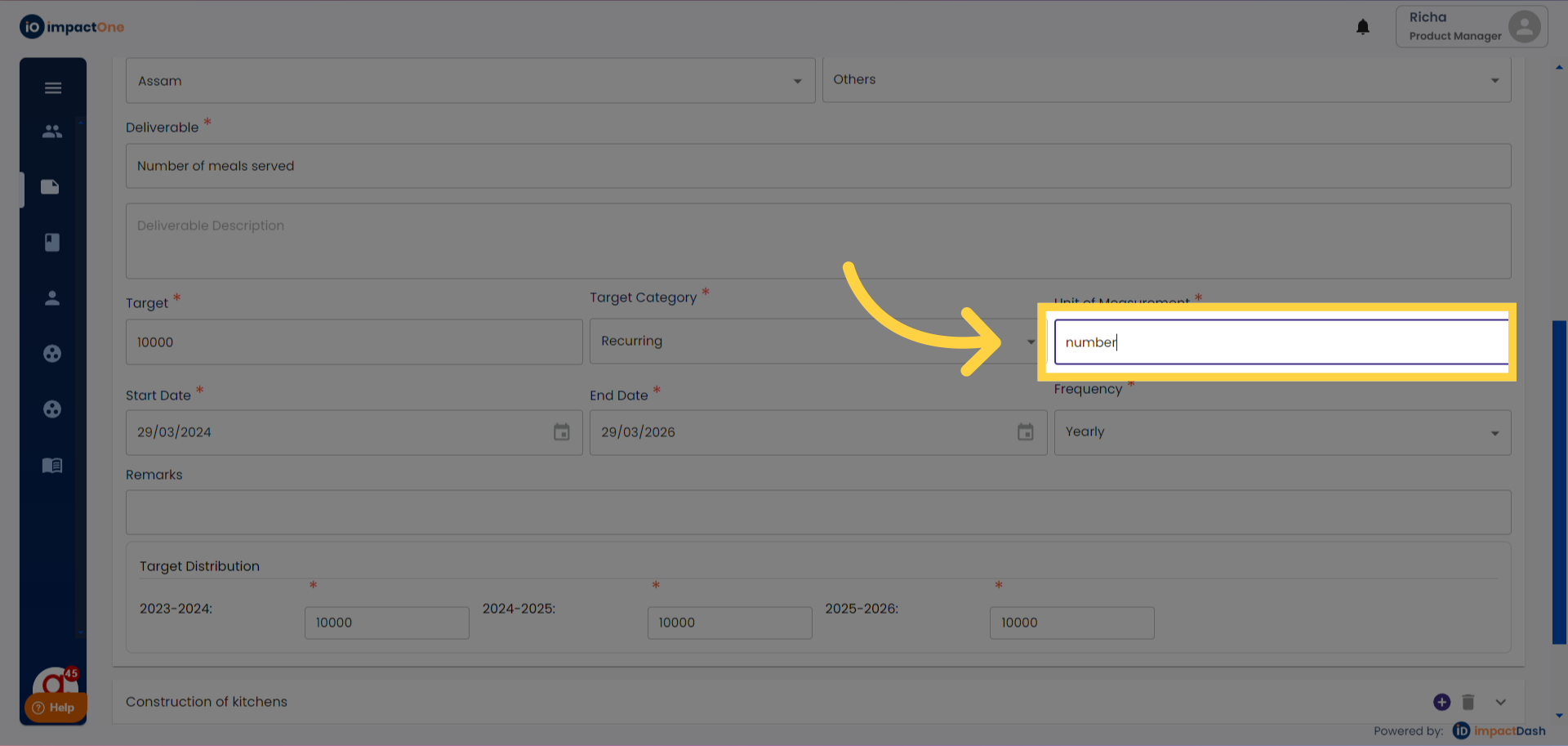Click the notification bell icon

pos(1363,27)
